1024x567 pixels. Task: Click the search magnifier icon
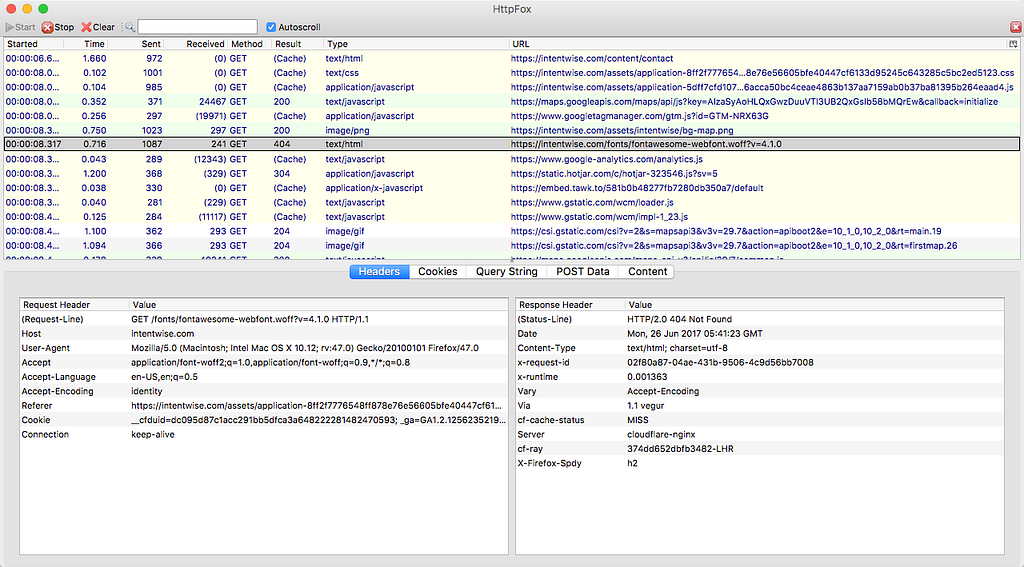(130, 27)
